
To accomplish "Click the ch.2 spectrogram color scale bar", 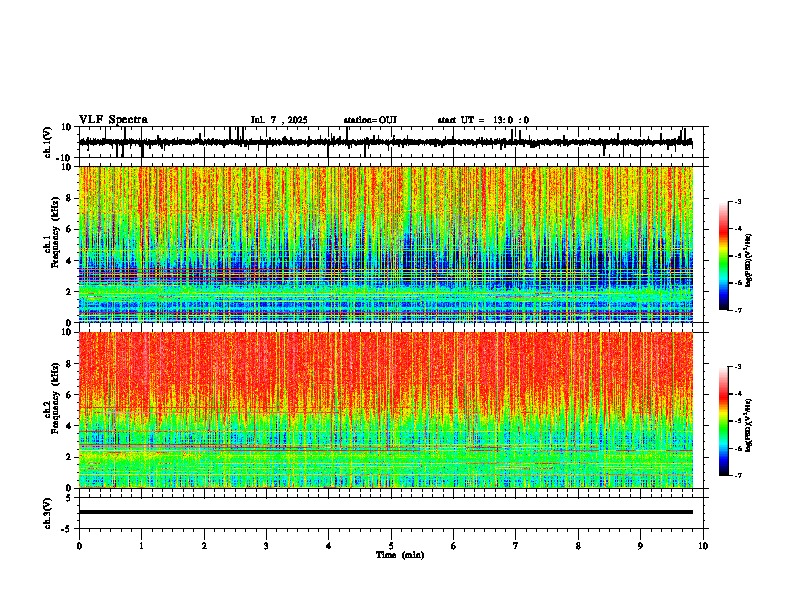I will tap(723, 421).
